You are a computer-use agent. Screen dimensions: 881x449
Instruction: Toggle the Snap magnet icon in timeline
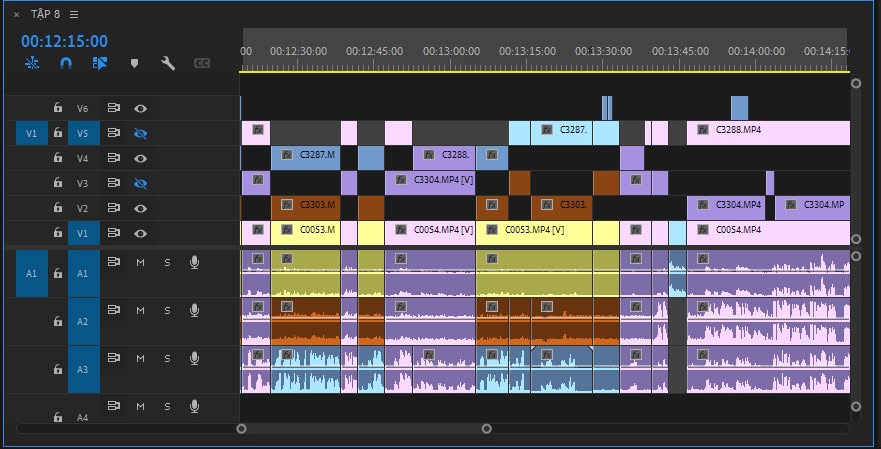click(x=65, y=63)
